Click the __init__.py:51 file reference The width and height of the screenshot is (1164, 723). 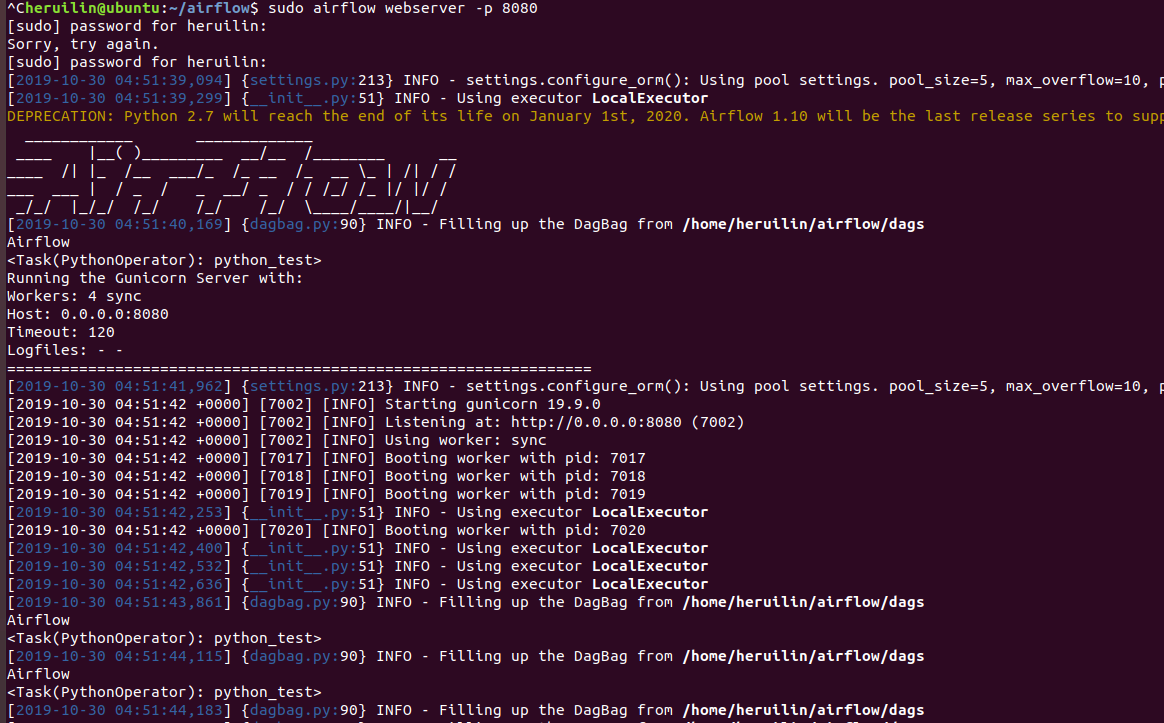click(304, 97)
